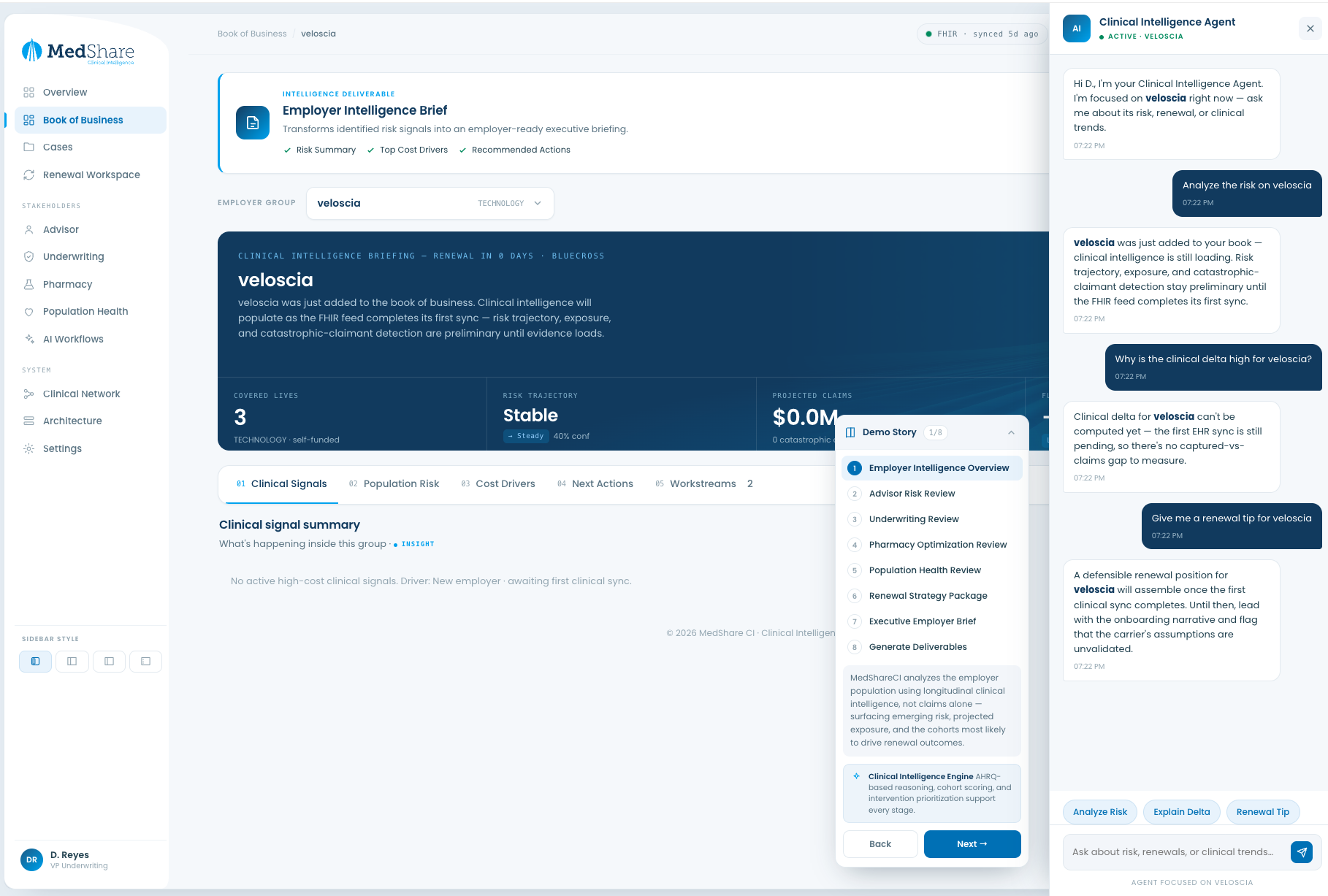This screenshot has height=896, width=1328.
Task: Click the Pharmacy flask icon
Action: pyautogui.click(x=29, y=284)
